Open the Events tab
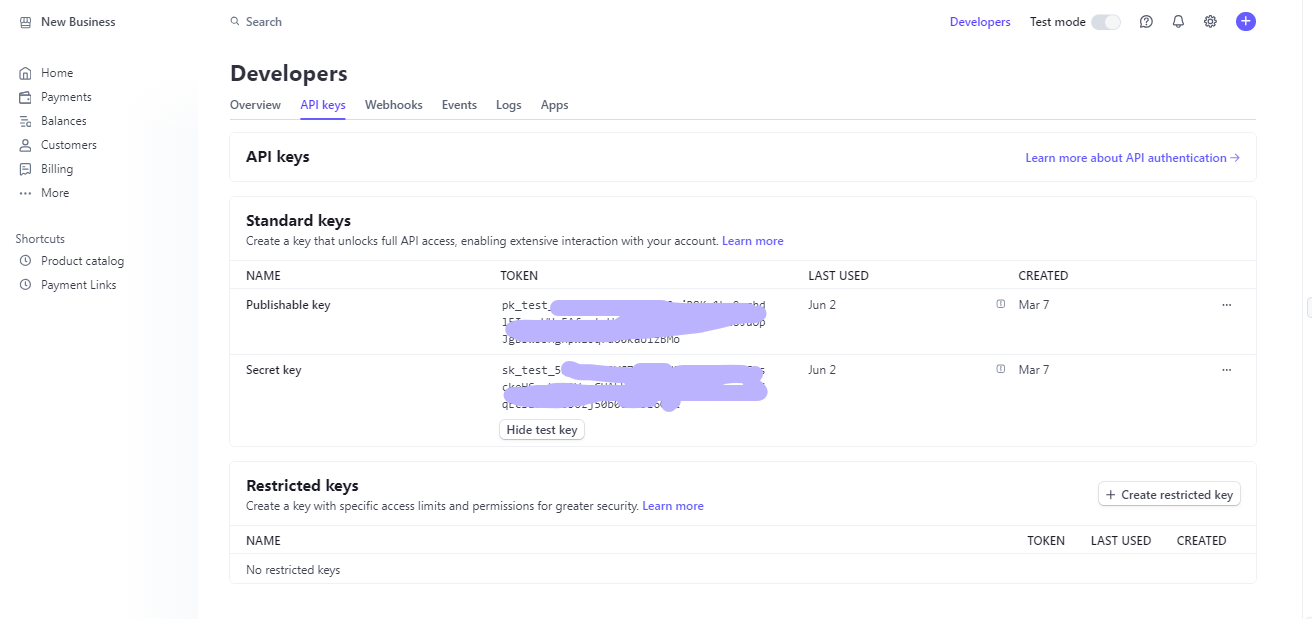The width and height of the screenshot is (1312, 619). pyautogui.click(x=459, y=105)
